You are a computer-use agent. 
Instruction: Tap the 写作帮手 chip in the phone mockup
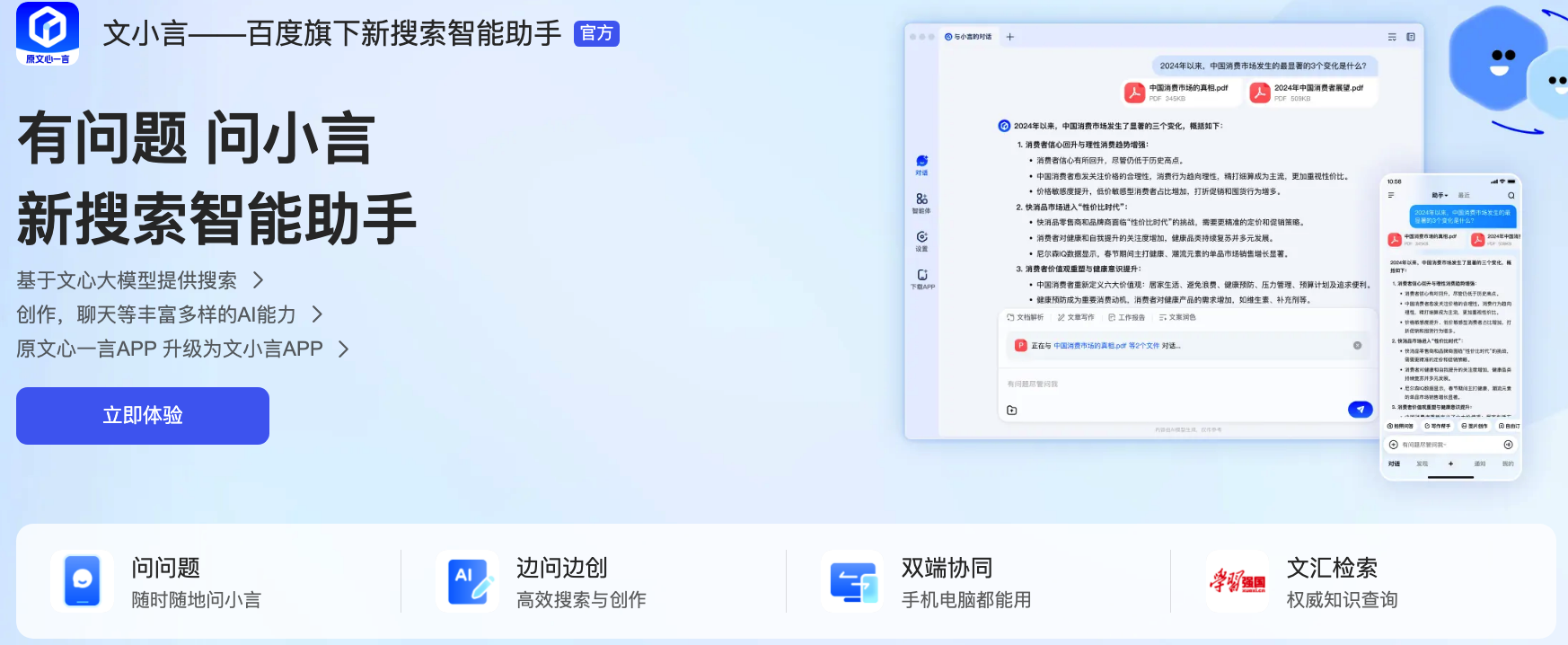point(1438,426)
